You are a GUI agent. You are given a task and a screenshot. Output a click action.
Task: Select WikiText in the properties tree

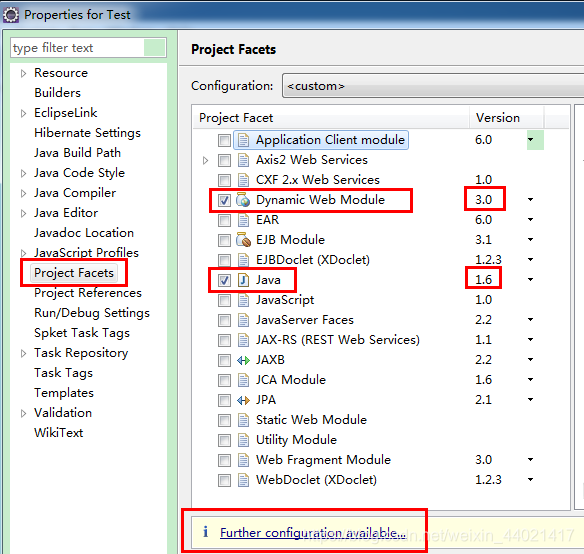(x=58, y=433)
